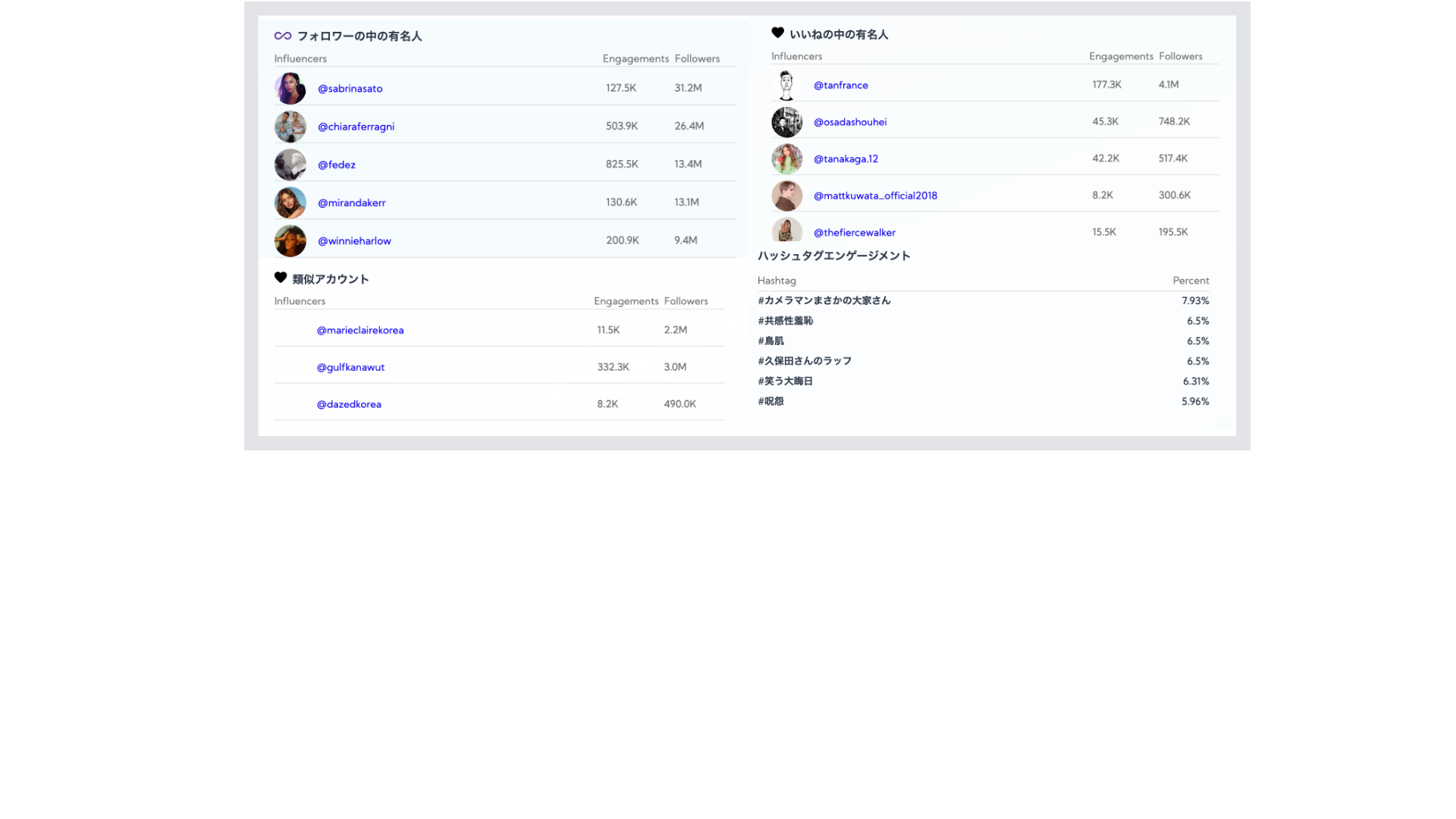
Task: Click chiaraferragni's profile picture
Action: 290,127
